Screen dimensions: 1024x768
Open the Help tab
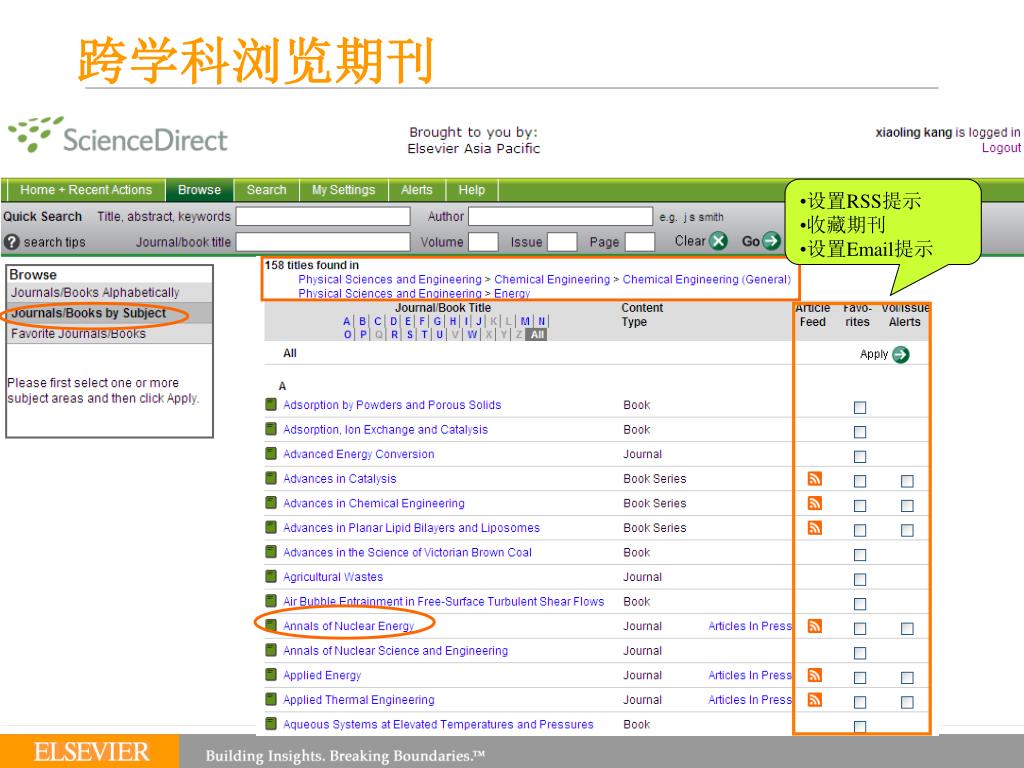(472, 190)
